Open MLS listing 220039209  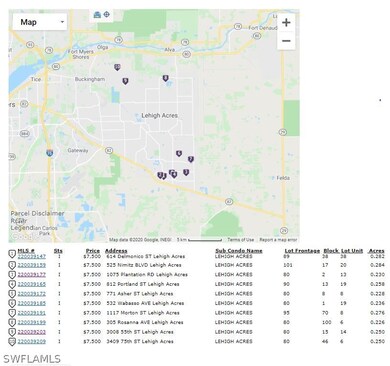32,342
